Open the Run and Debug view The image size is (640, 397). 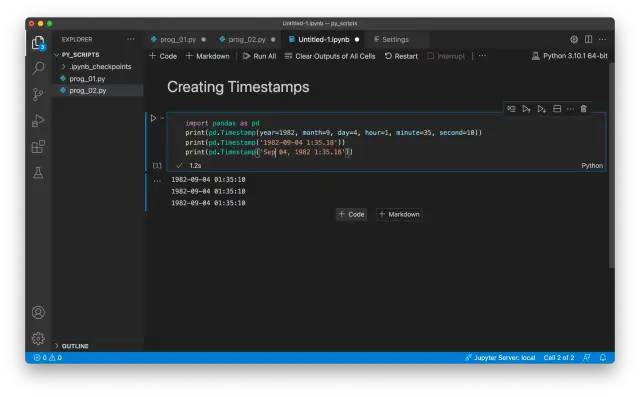point(38,120)
